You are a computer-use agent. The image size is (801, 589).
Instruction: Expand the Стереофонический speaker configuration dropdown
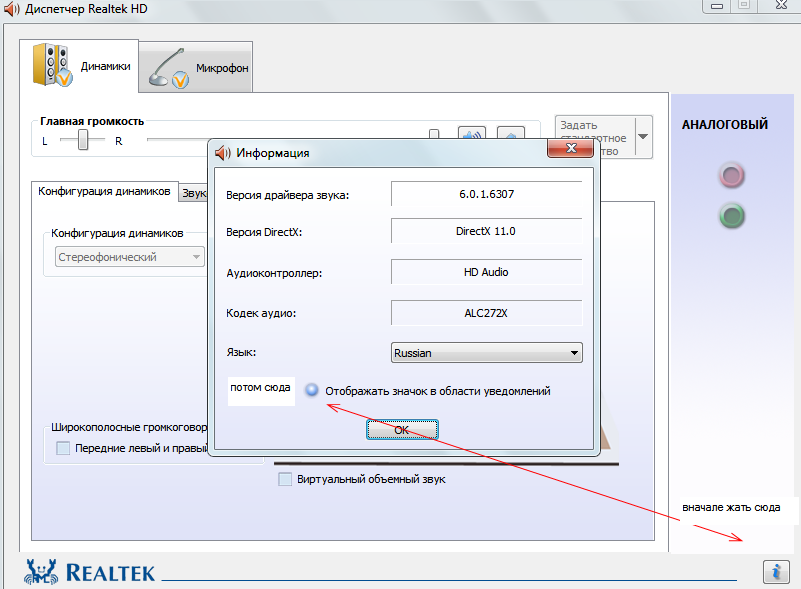coord(130,257)
